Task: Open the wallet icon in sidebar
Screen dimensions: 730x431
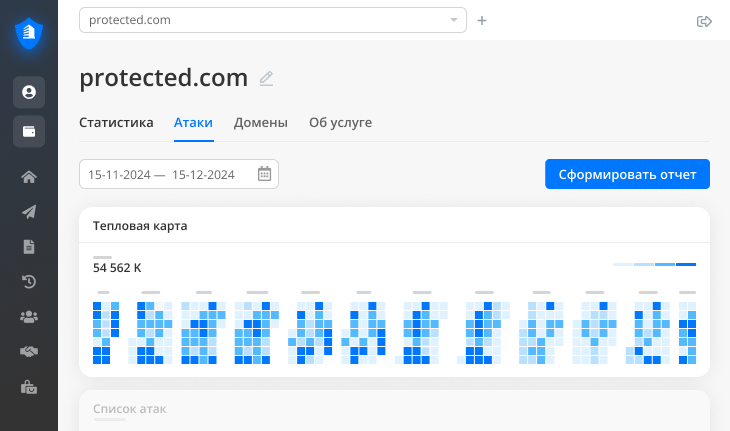Action: pyautogui.click(x=29, y=132)
